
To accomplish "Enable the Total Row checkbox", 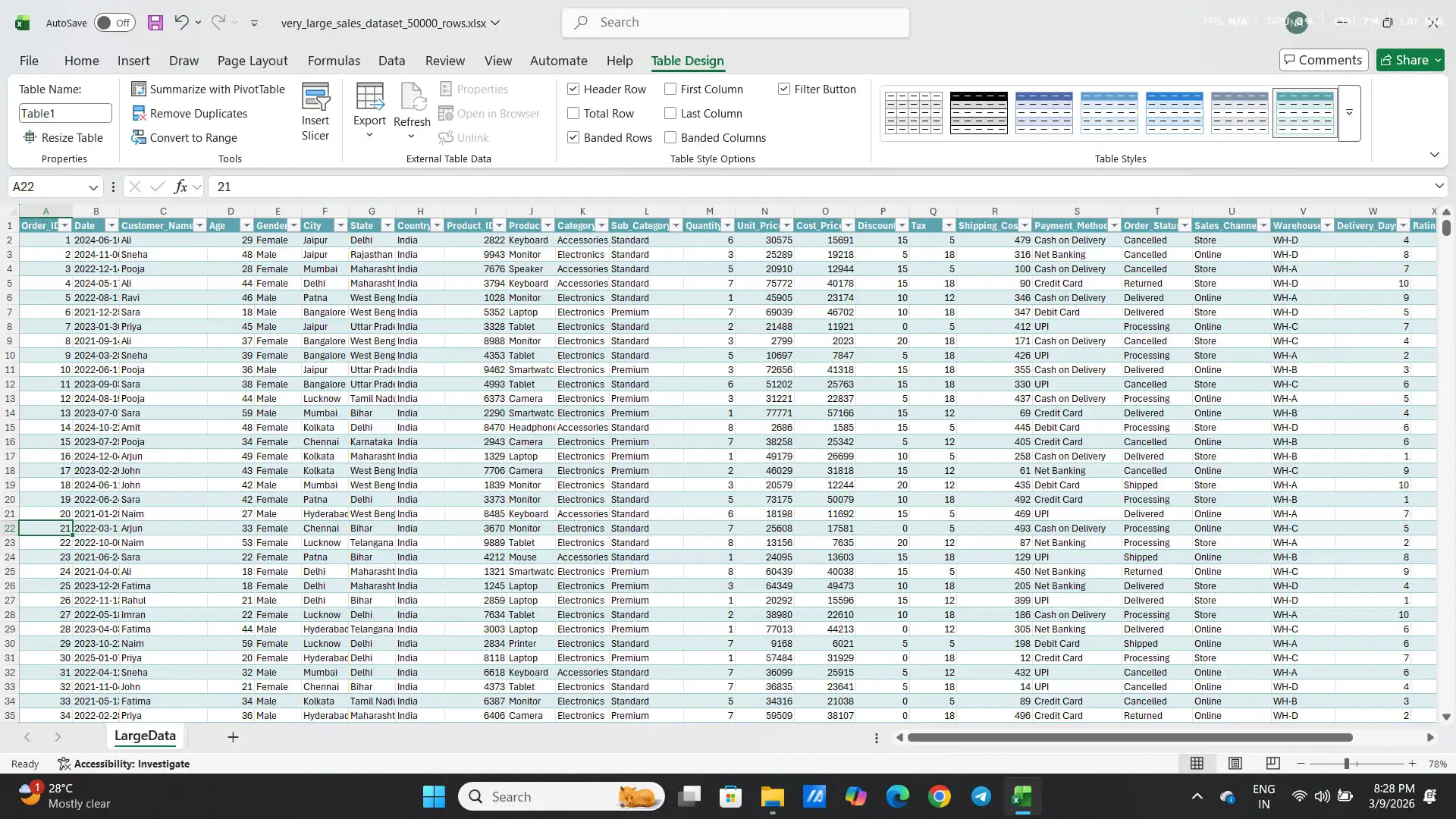I will [x=573, y=114].
